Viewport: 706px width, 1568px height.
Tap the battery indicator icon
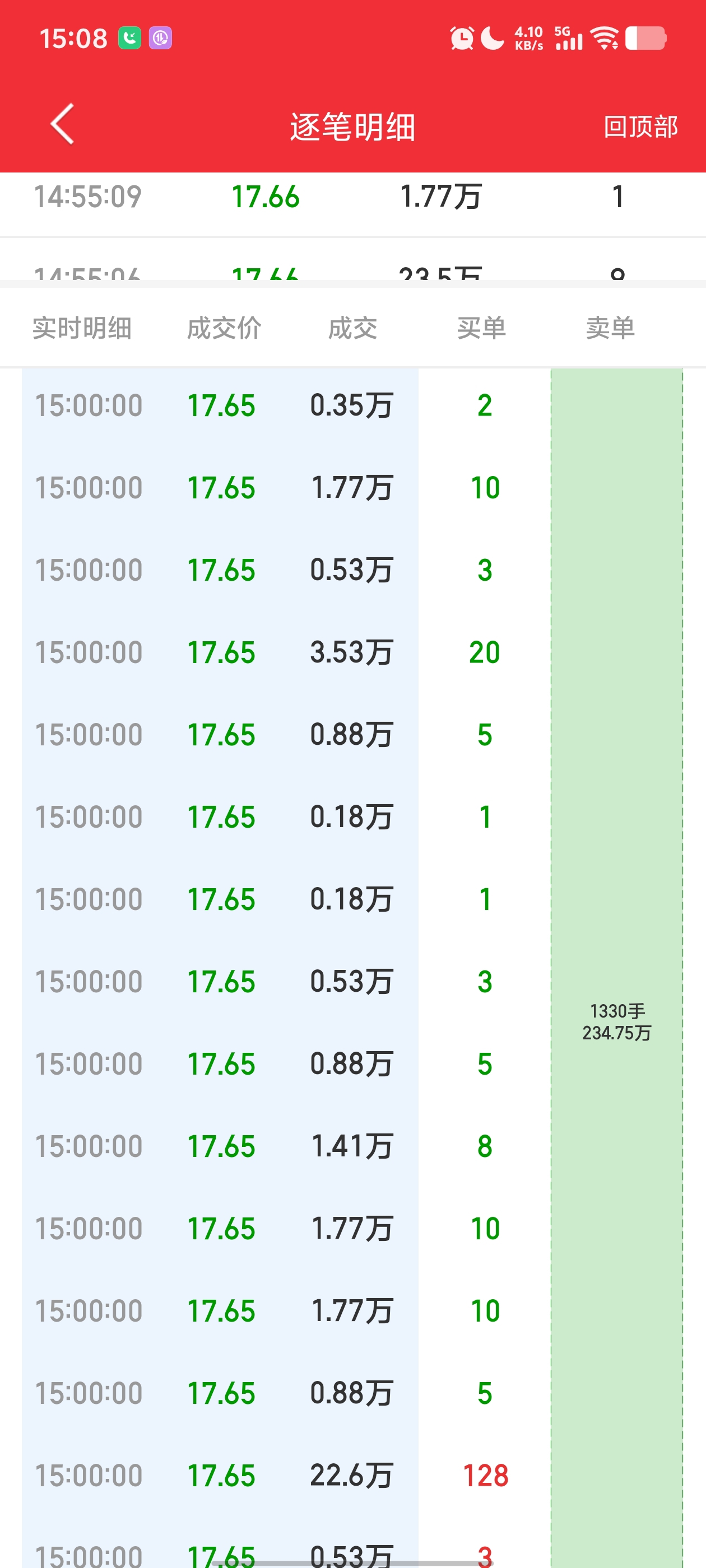pyautogui.click(x=645, y=38)
